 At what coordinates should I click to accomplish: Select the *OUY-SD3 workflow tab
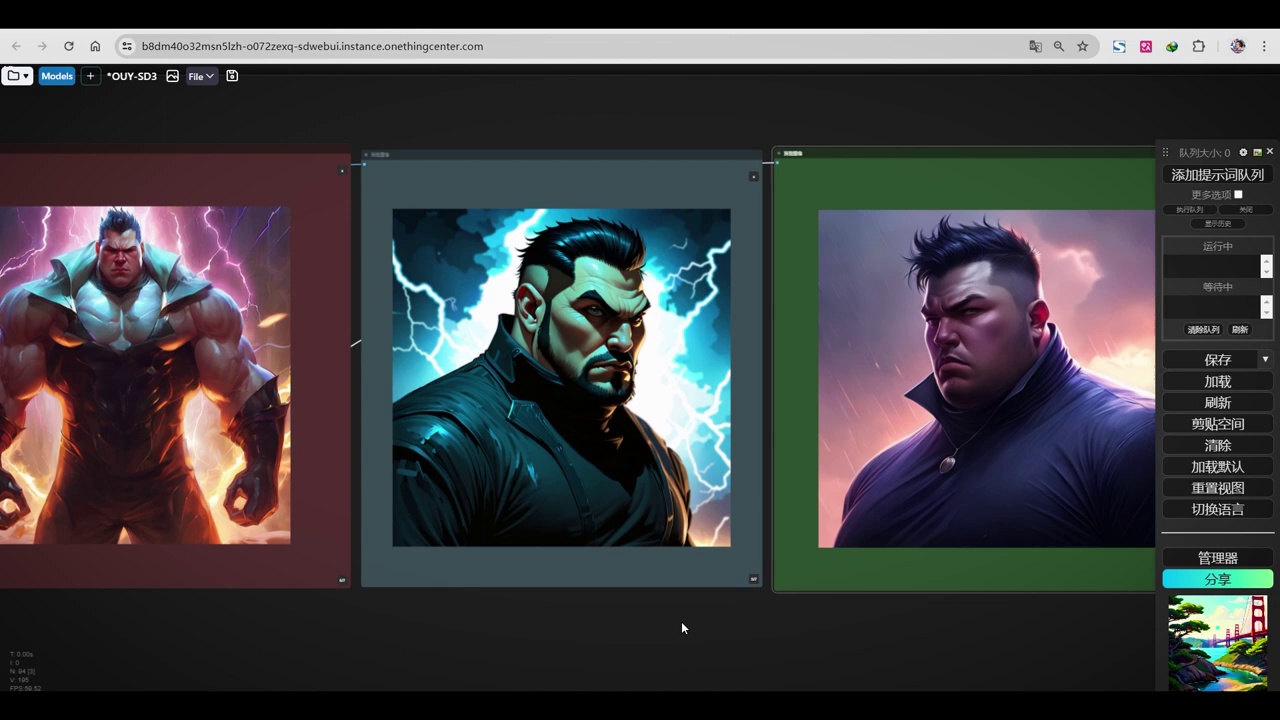click(x=132, y=76)
